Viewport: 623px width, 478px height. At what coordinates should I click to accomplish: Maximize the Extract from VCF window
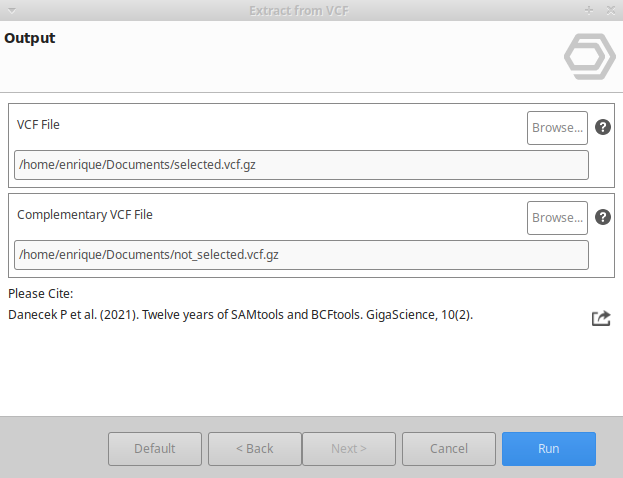pyautogui.click(x=589, y=9)
